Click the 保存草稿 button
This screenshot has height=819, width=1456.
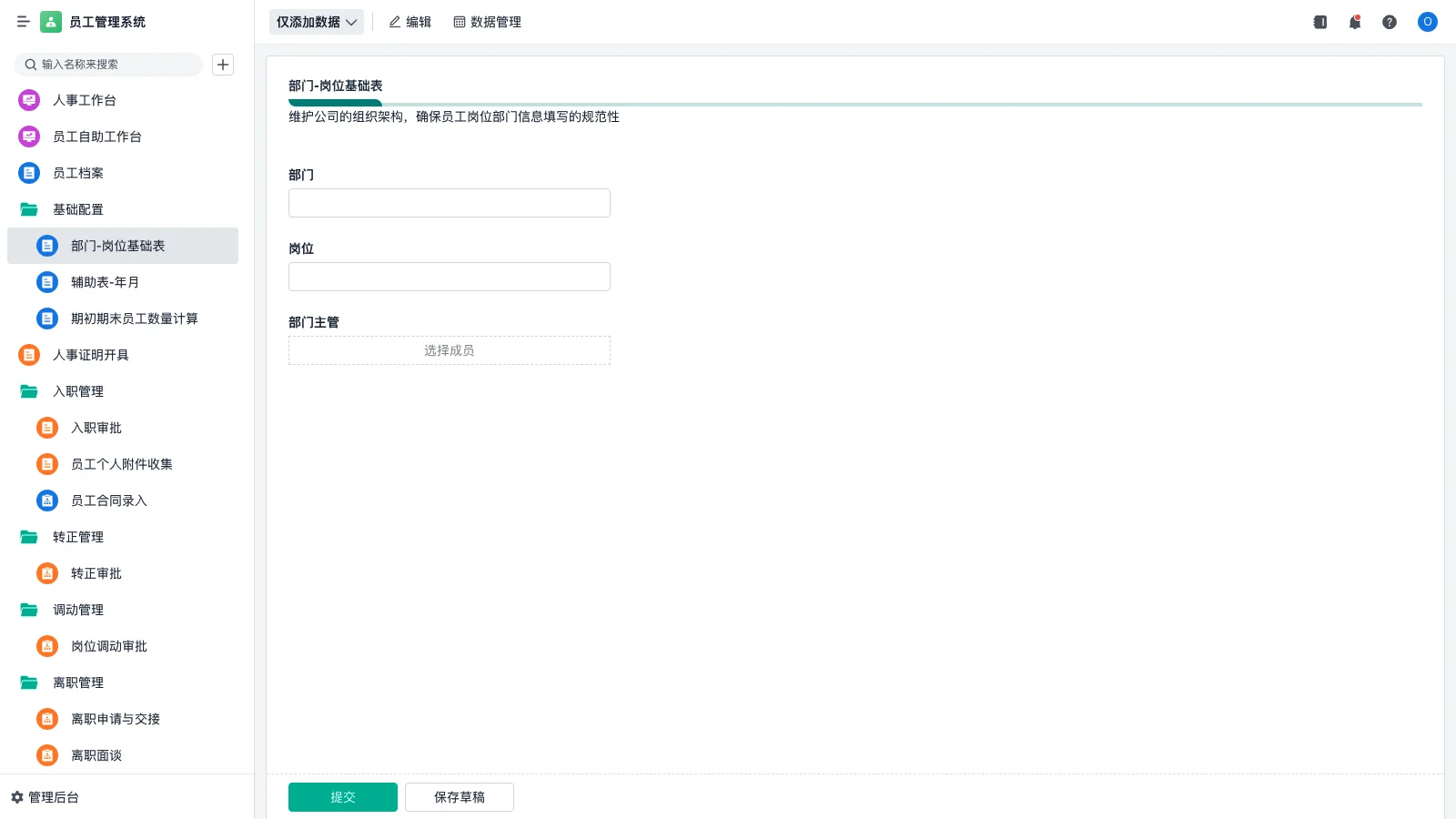point(459,796)
